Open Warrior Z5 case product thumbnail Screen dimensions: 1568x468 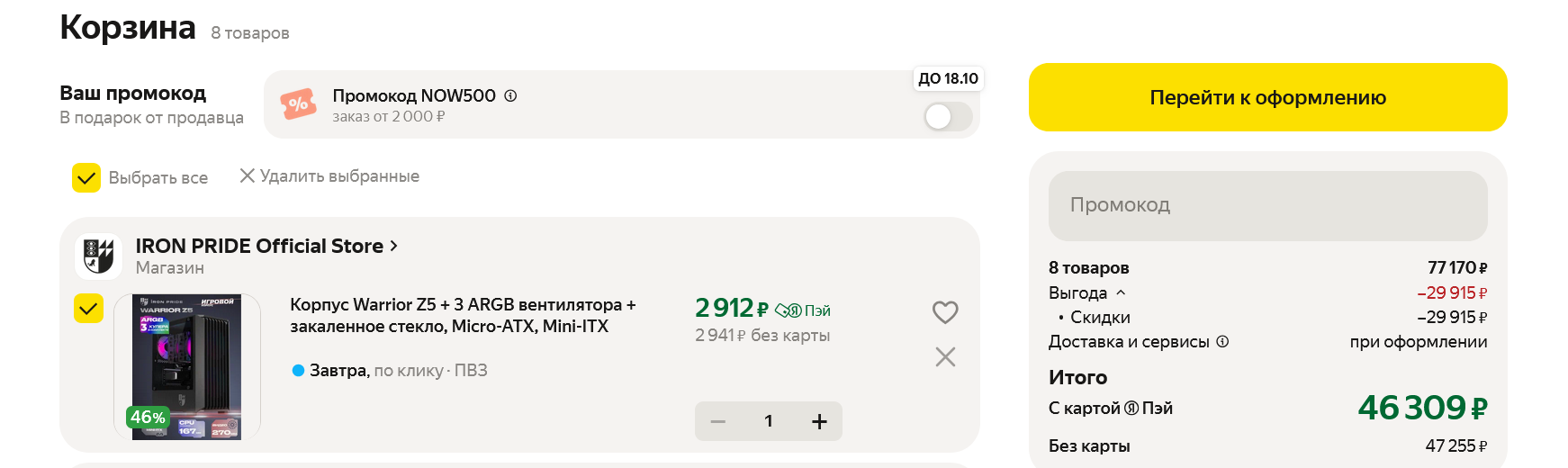(x=187, y=360)
